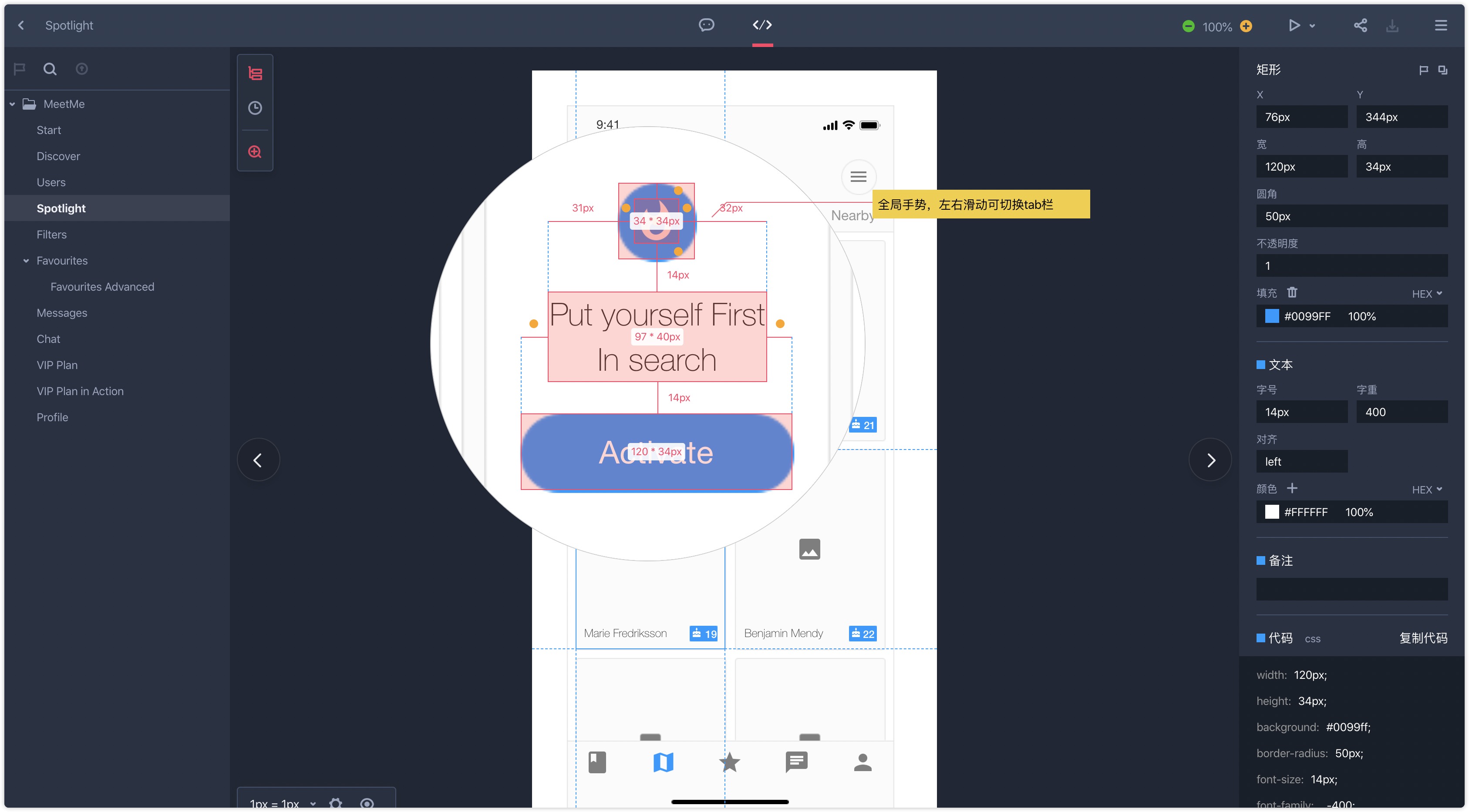Screen dimensions: 1469x812
Task: Go back using the top-left arrow
Action: click(x=21, y=25)
